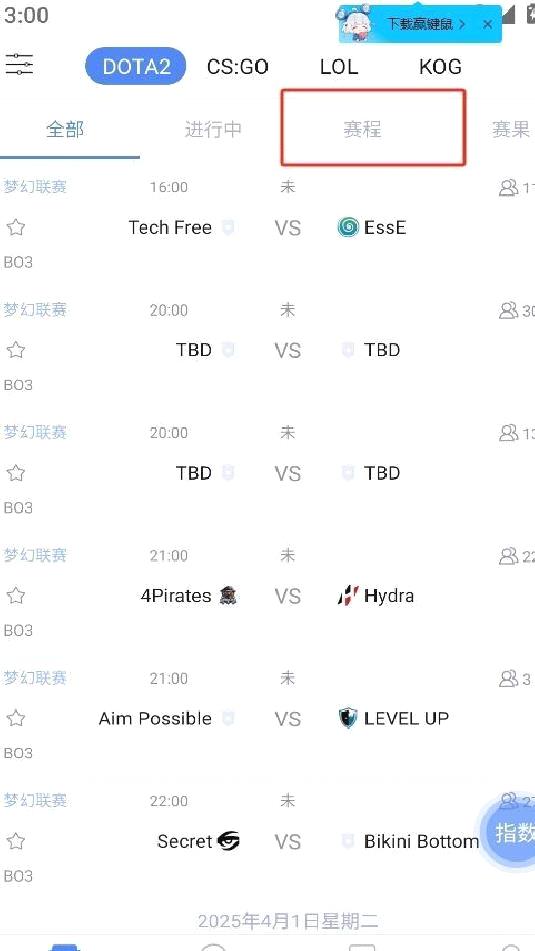Viewport: 535px width, 951px height.
Task: Open the Aim Possible vs LEVEL UP match
Action: click(268, 719)
